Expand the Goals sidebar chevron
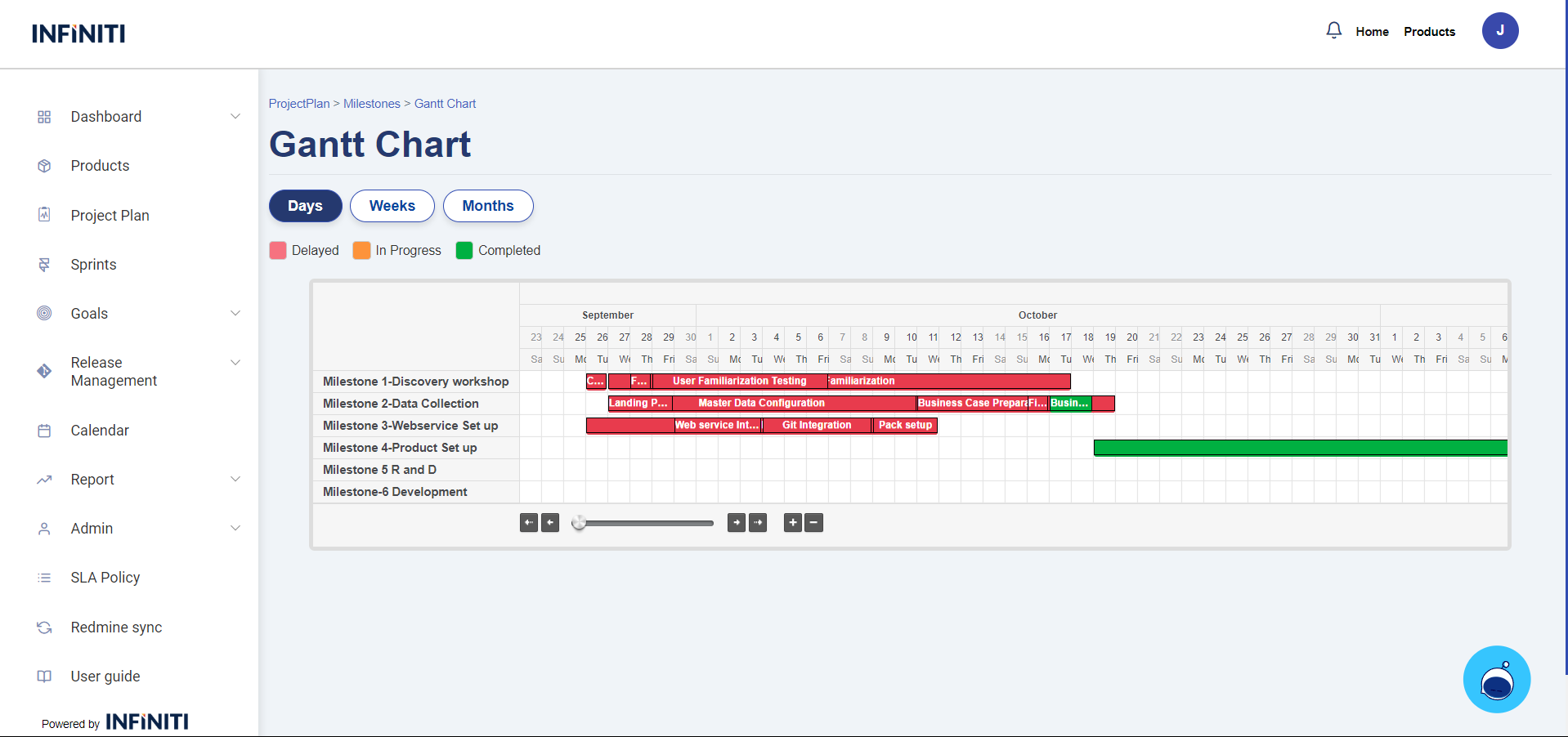The height and width of the screenshot is (737, 1568). [235, 314]
